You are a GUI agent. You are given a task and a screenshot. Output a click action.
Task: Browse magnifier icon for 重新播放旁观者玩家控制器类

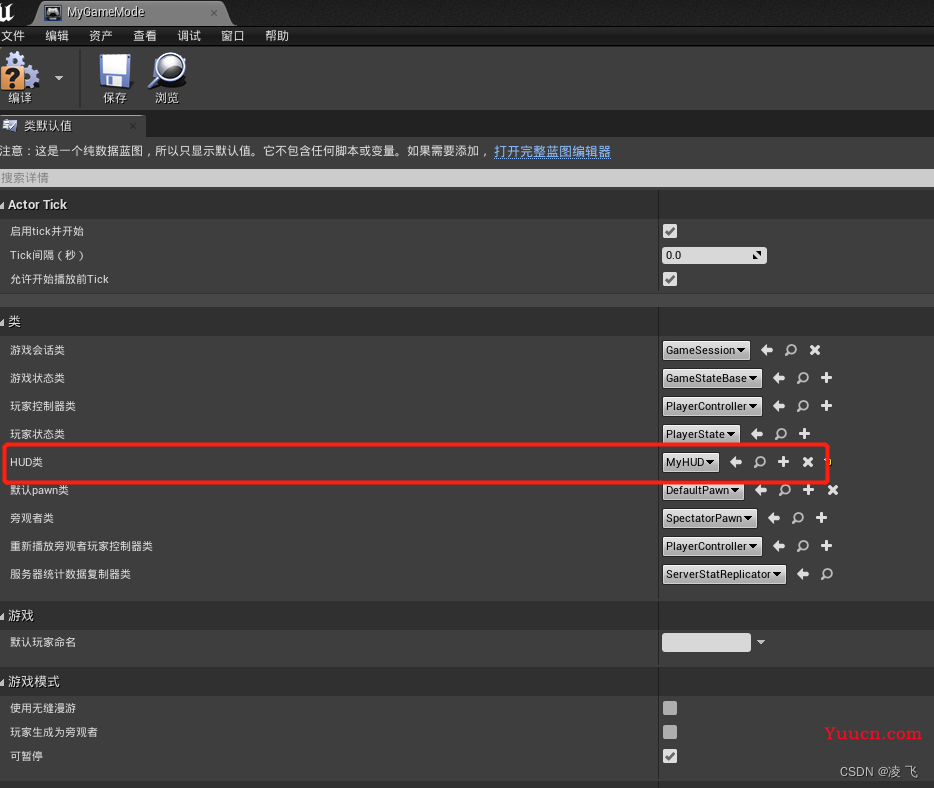coord(803,546)
